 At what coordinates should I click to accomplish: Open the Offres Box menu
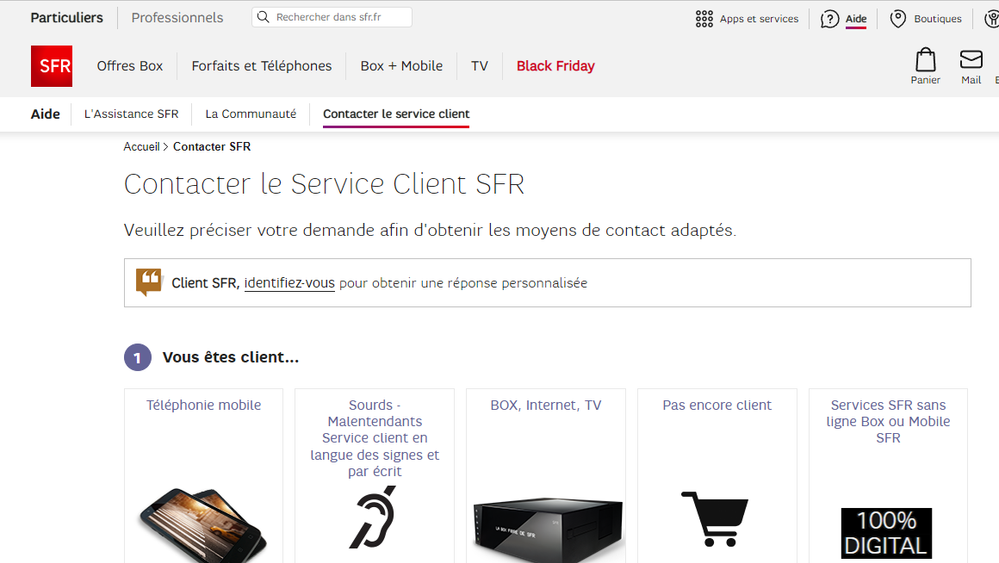[130, 66]
